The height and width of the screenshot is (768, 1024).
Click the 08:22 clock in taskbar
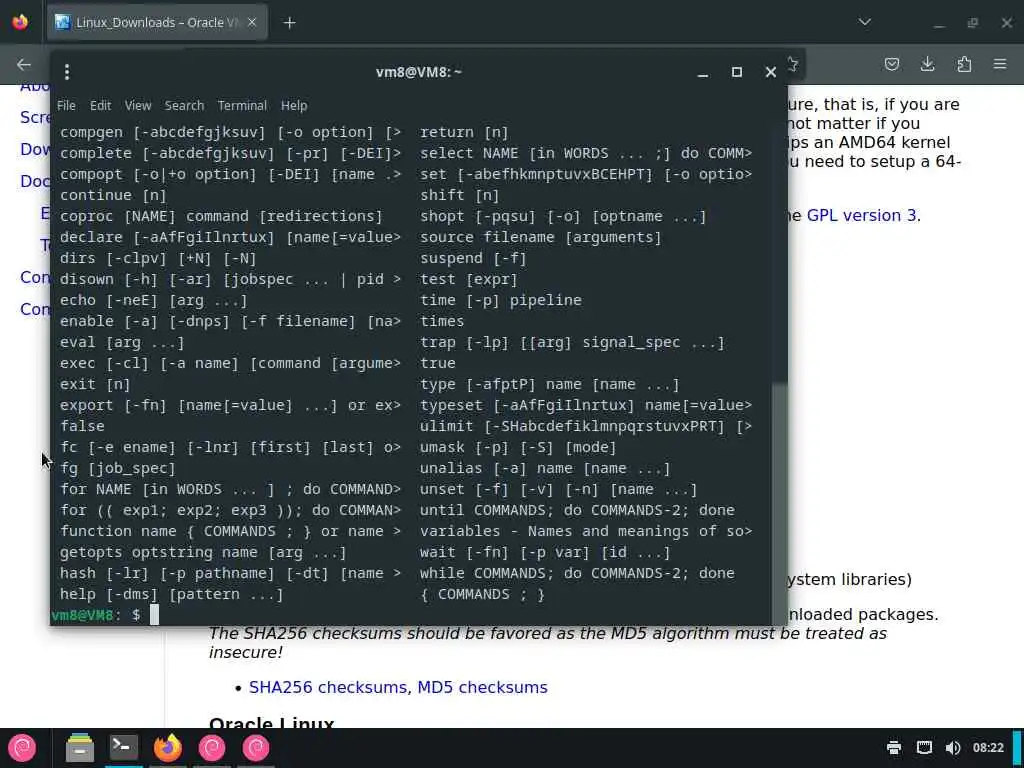987,748
